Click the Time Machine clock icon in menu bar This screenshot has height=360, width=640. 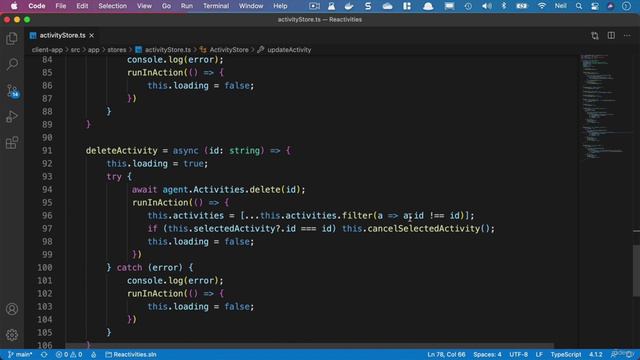pos(468,6)
